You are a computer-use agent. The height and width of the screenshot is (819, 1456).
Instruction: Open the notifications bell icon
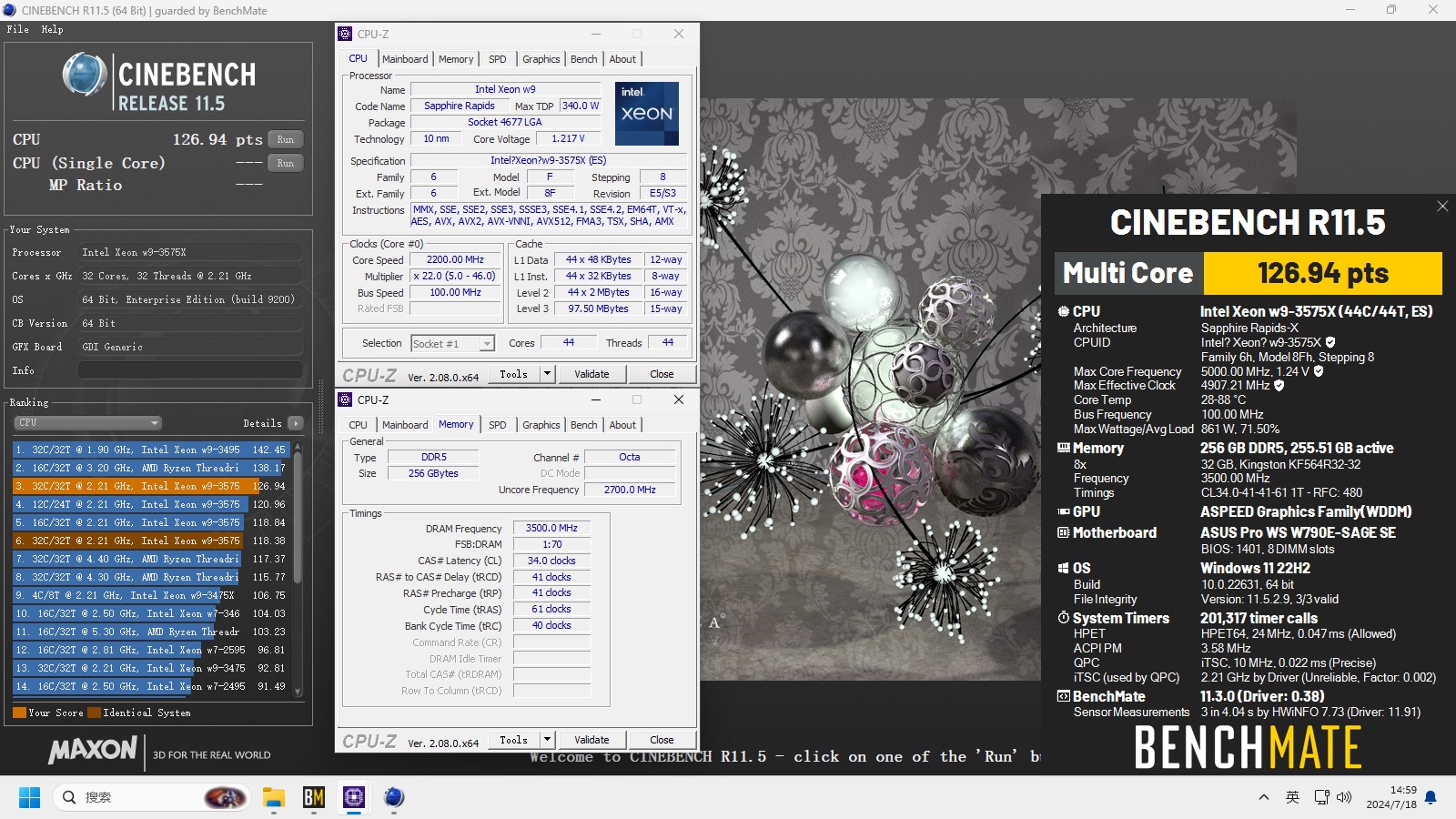[x=1431, y=797]
